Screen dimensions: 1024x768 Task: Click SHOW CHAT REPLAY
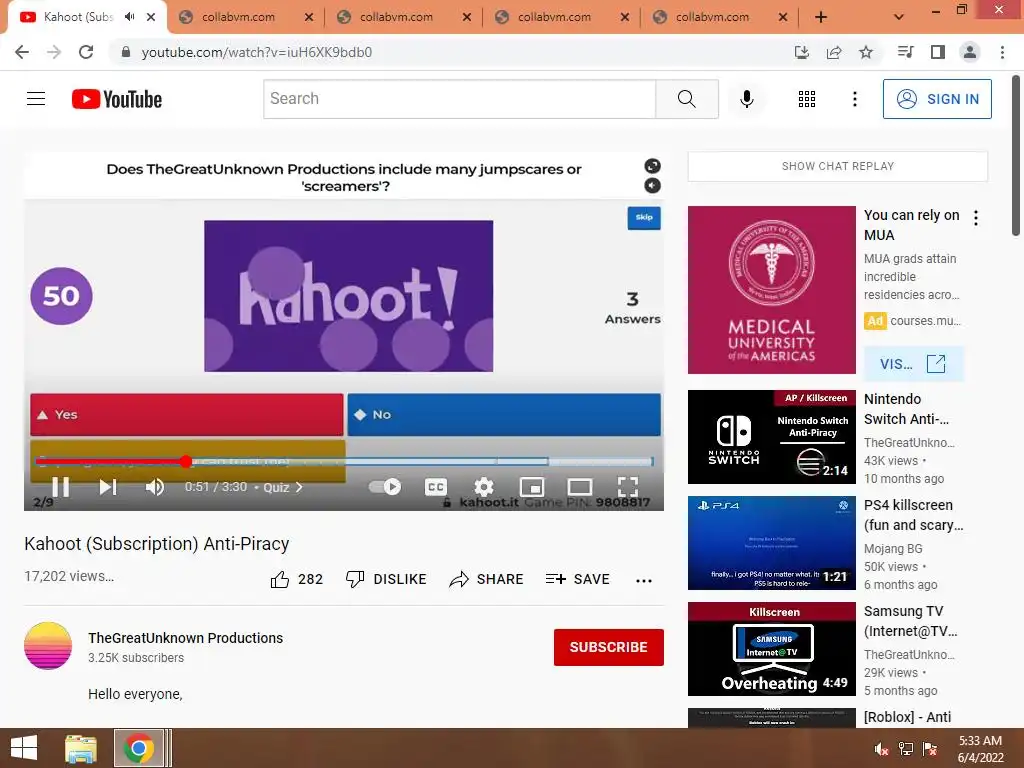pos(838,167)
